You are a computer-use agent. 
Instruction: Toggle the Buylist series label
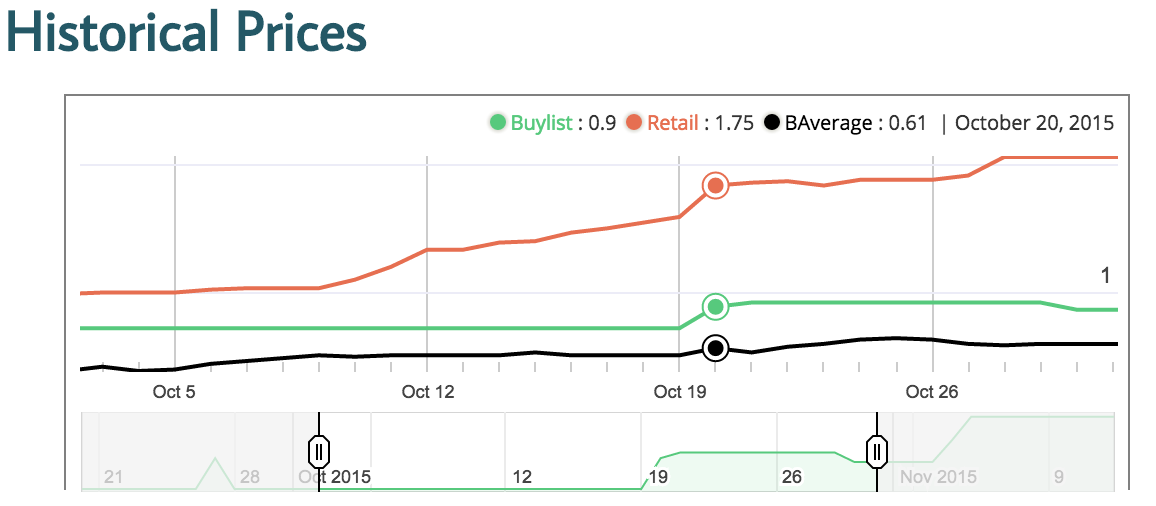[x=541, y=123]
